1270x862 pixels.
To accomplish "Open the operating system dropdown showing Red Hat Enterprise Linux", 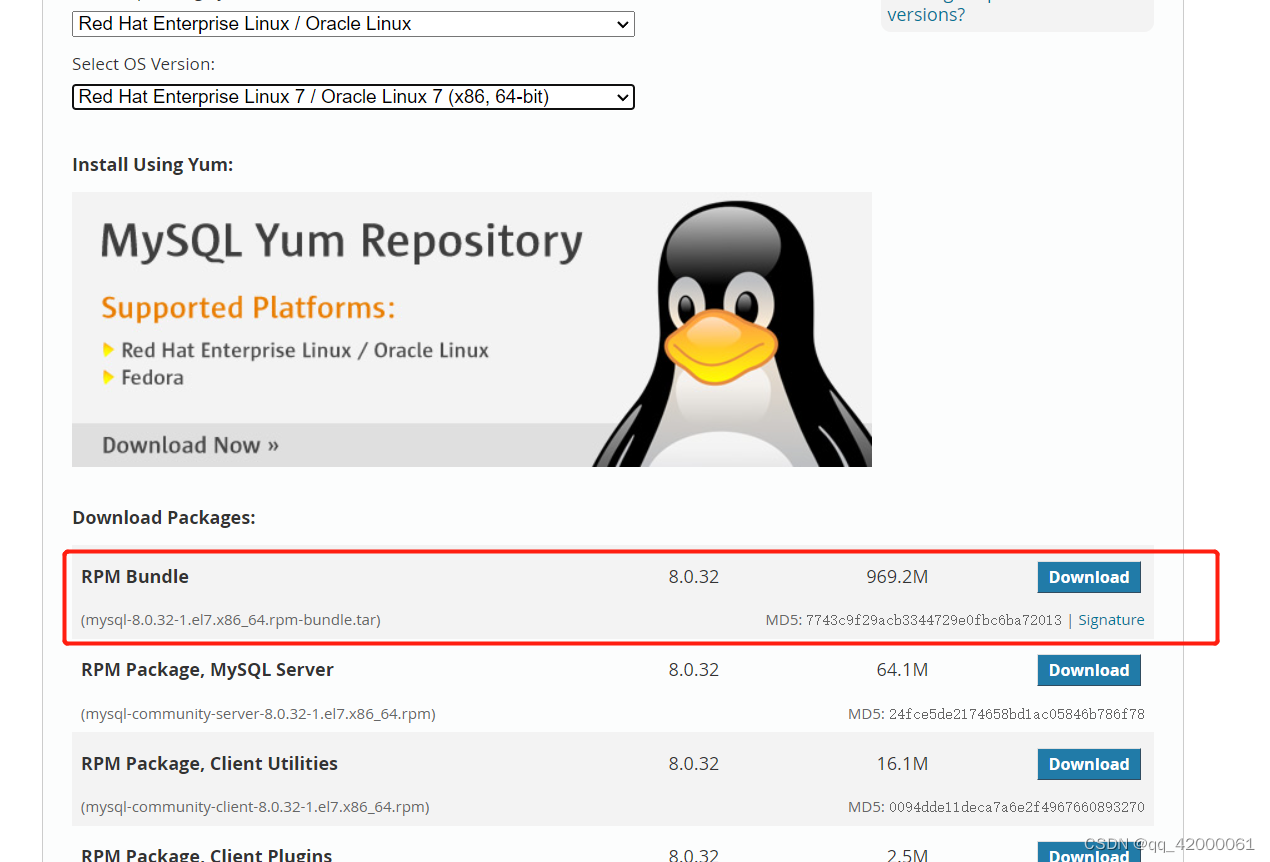I will pos(353,24).
